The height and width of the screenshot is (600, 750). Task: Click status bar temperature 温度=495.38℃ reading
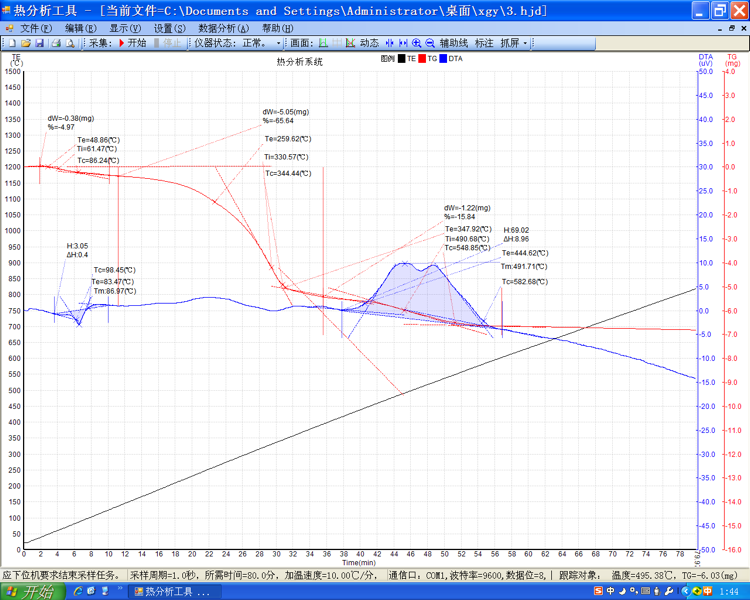pyautogui.click(x=643, y=575)
